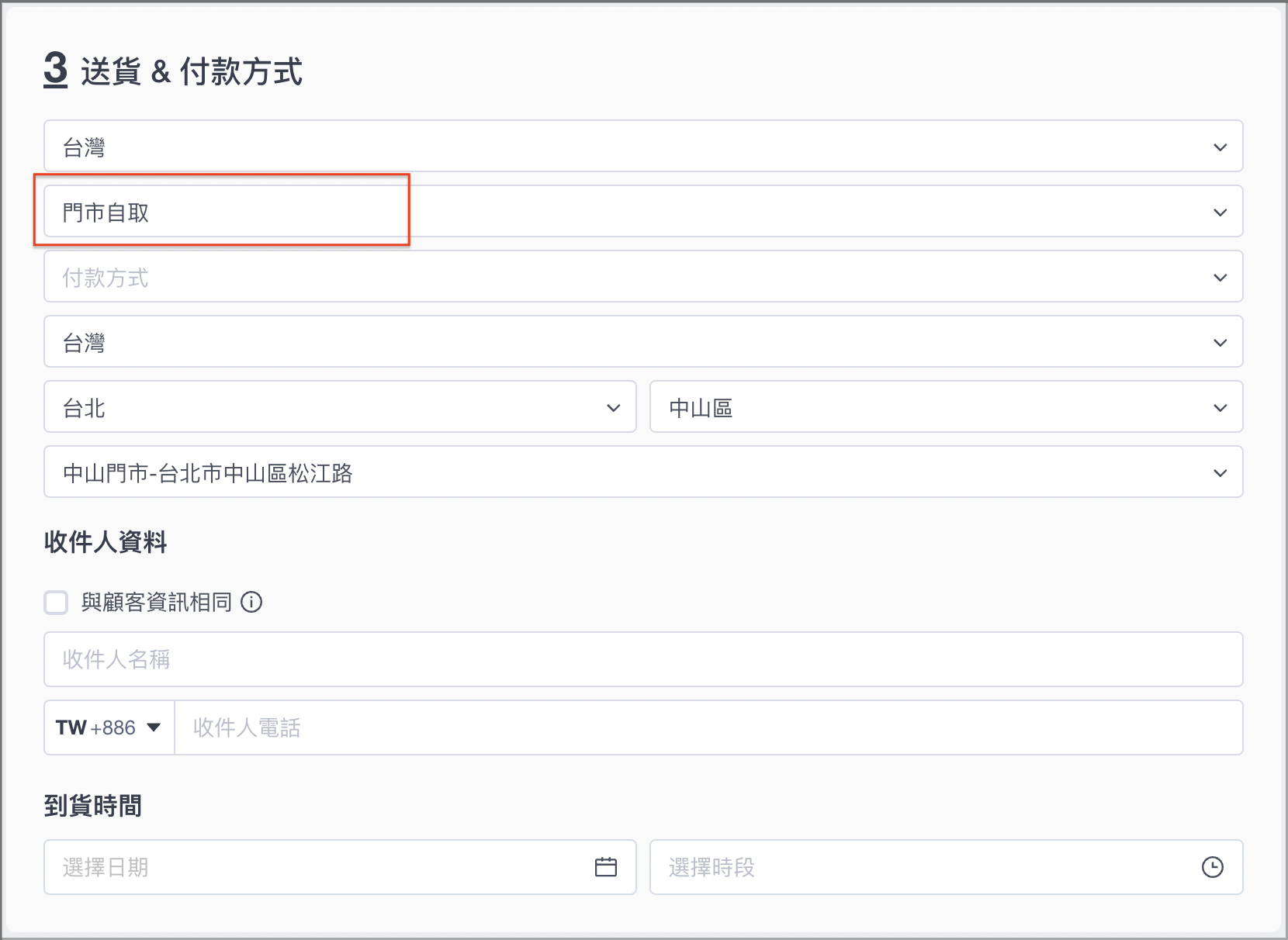Screen dimensions: 1288x940
Task: Click the chevron on 門市自取 row
Action: (1220, 212)
